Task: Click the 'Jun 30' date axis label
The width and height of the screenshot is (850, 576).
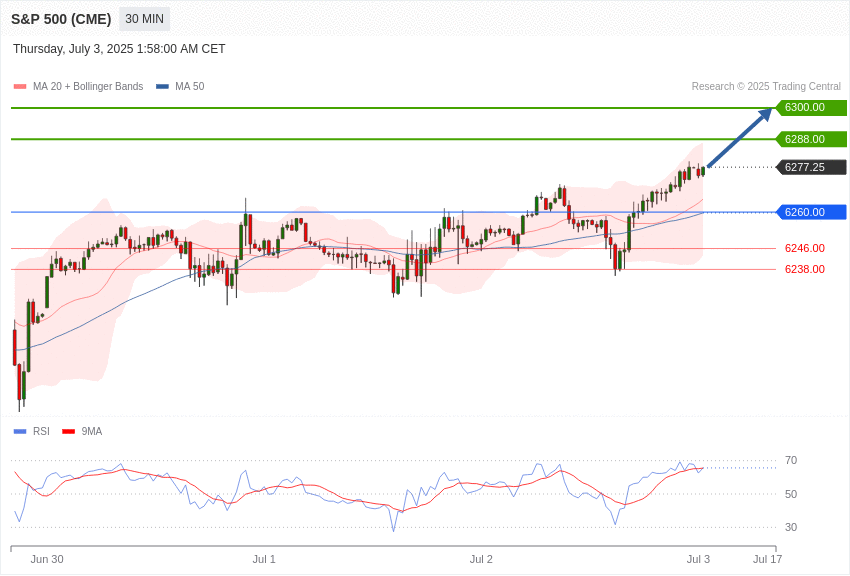Action: tap(47, 559)
